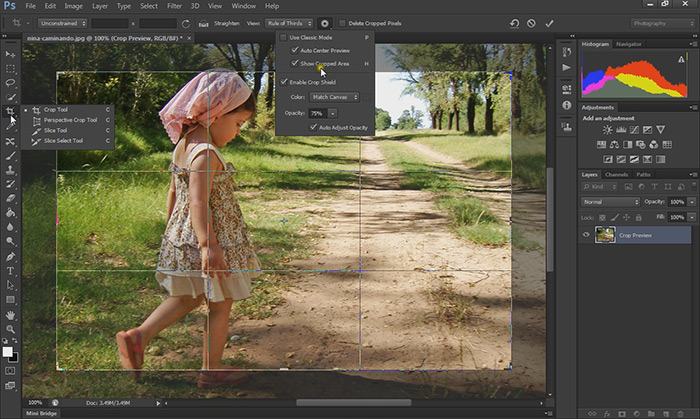
Task: Expand the Match Canvas color dropdown
Action: pos(335,97)
